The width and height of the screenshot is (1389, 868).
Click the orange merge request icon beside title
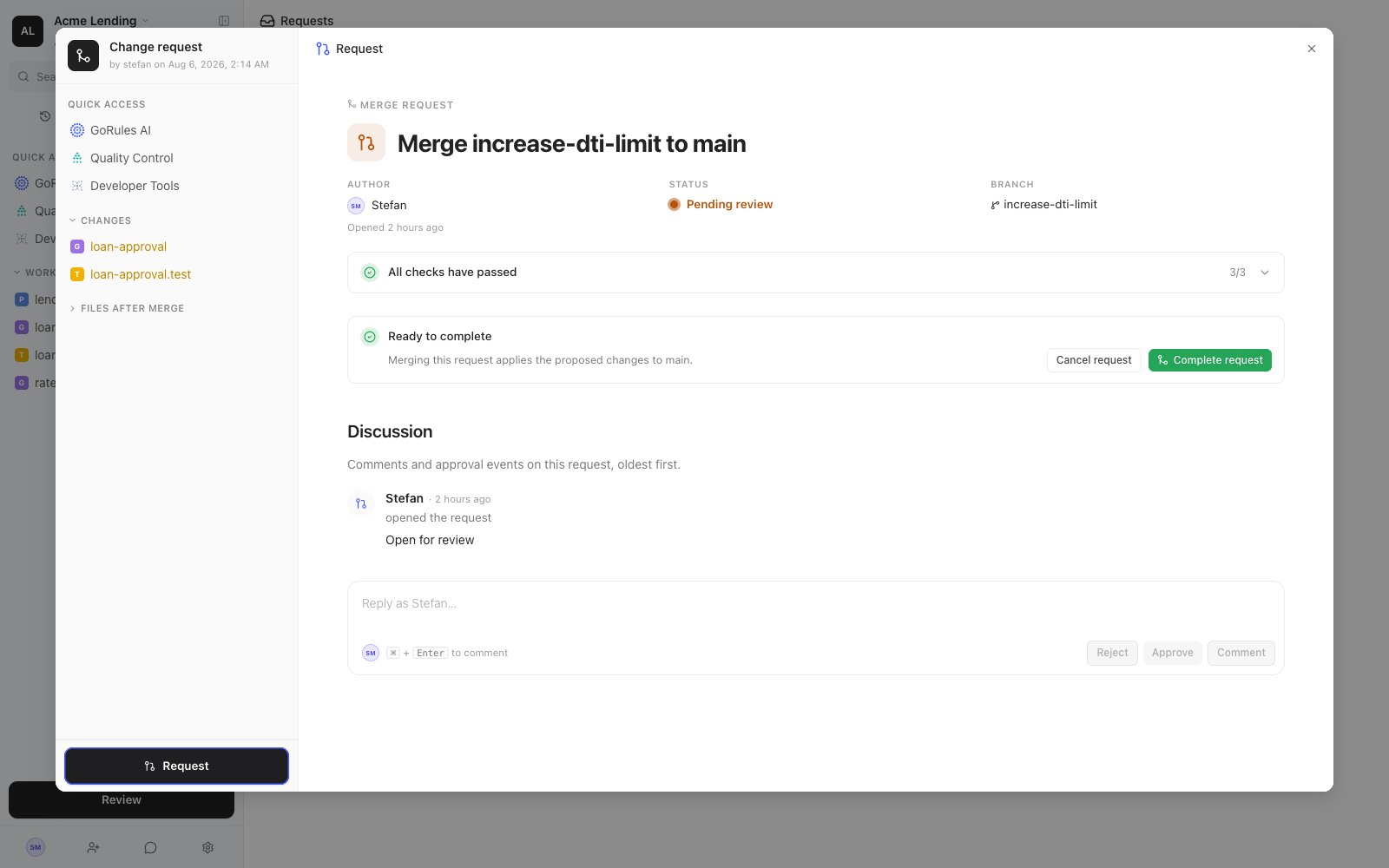pyautogui.click(x=366, y=142)
